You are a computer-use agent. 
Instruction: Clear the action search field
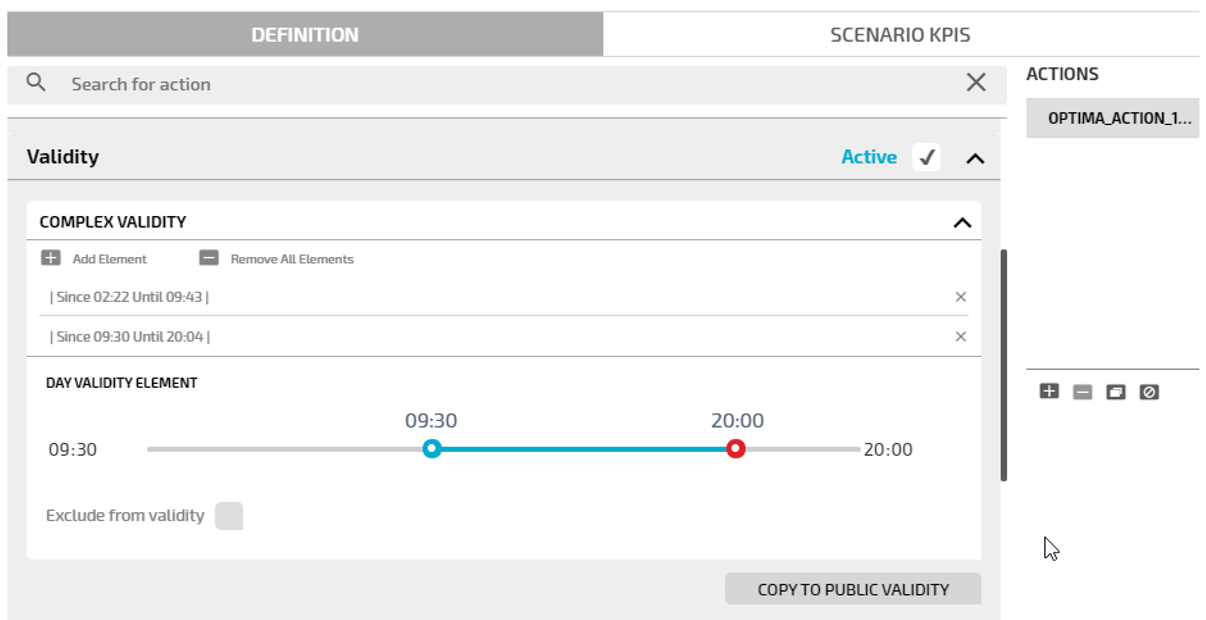976,83
